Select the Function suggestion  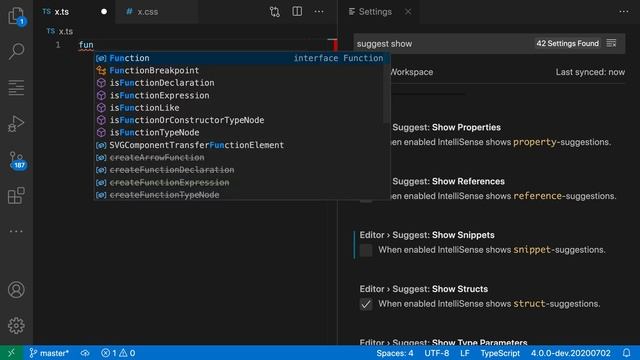click(241, 58)
